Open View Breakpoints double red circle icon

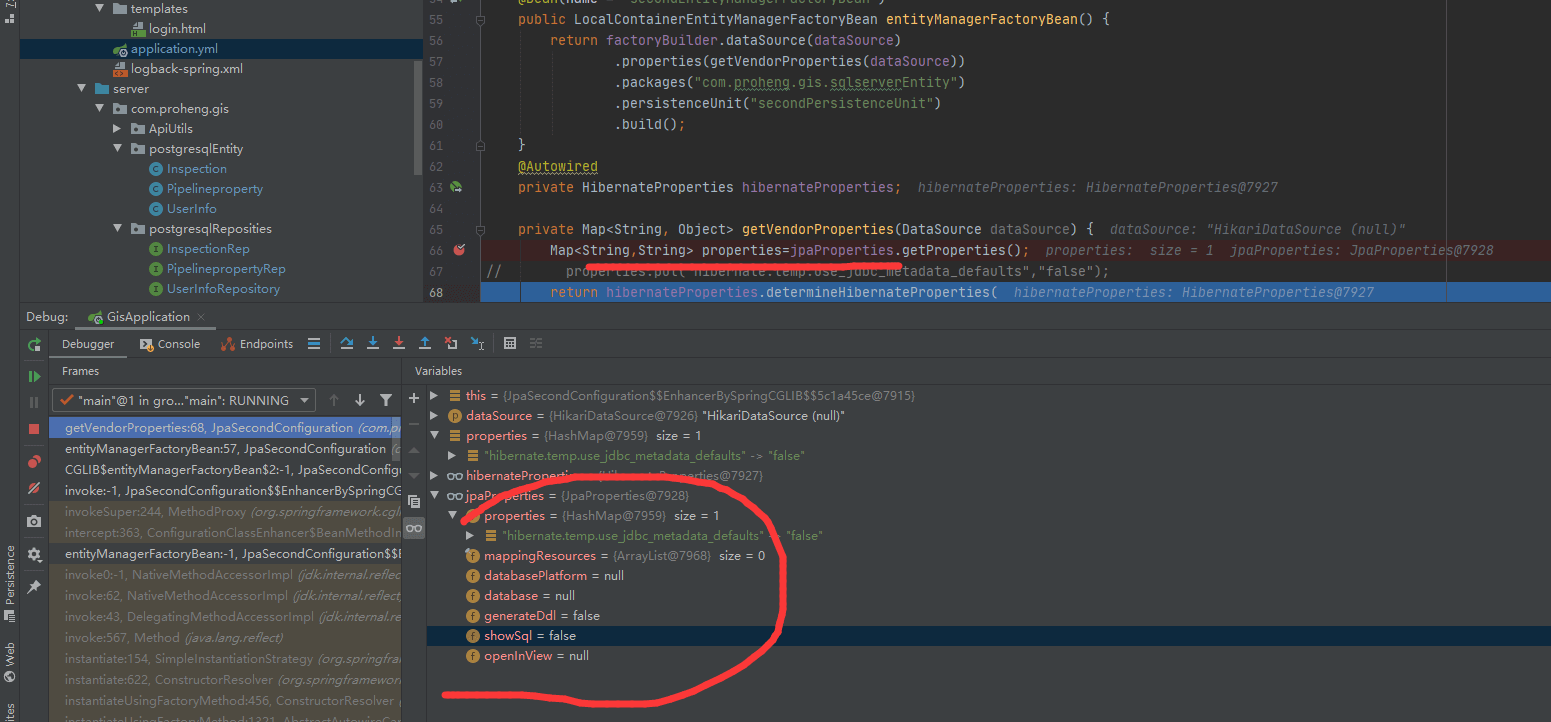(x=34, y=462)
